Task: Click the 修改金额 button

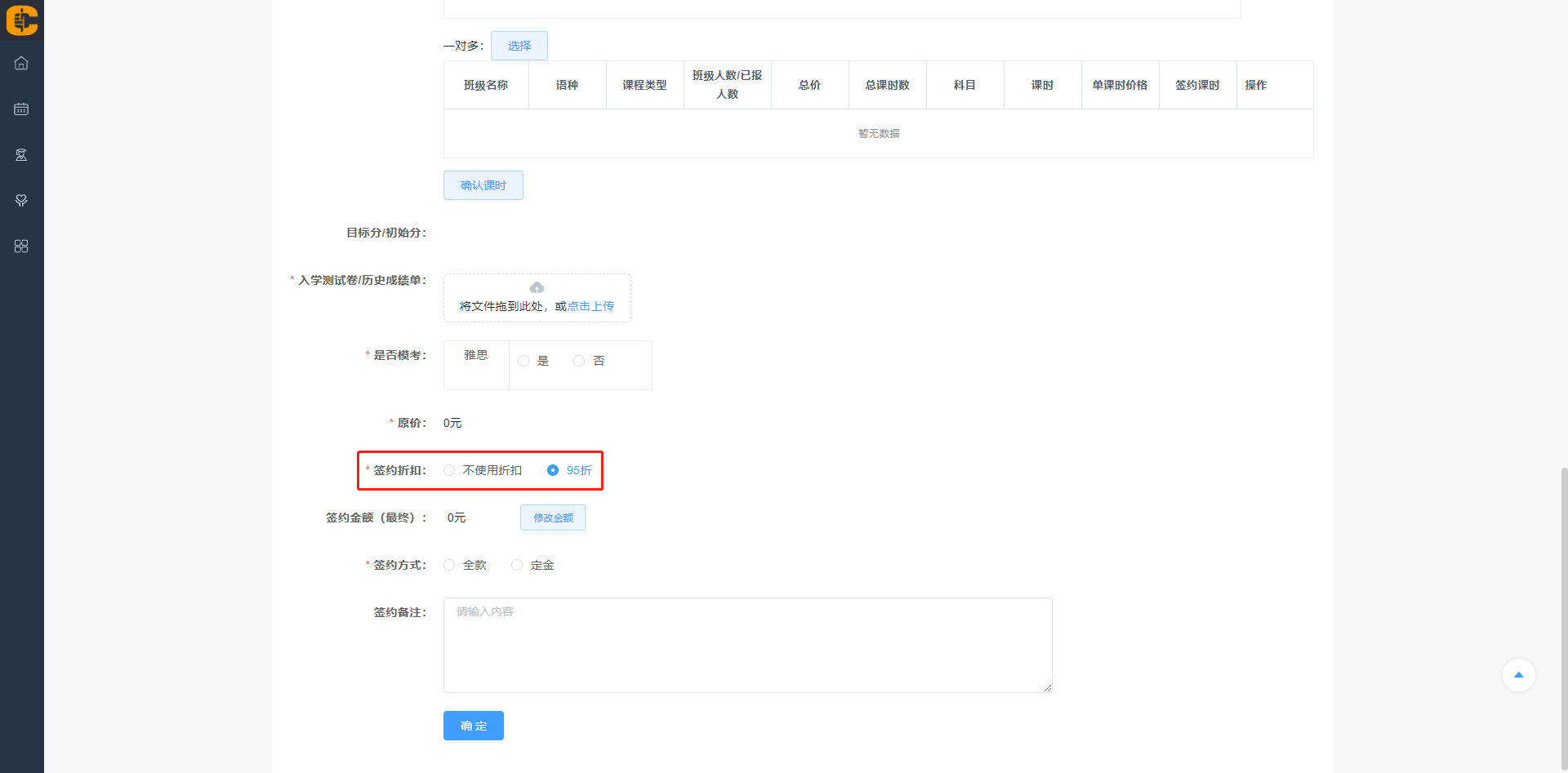Action: [553, 518]
